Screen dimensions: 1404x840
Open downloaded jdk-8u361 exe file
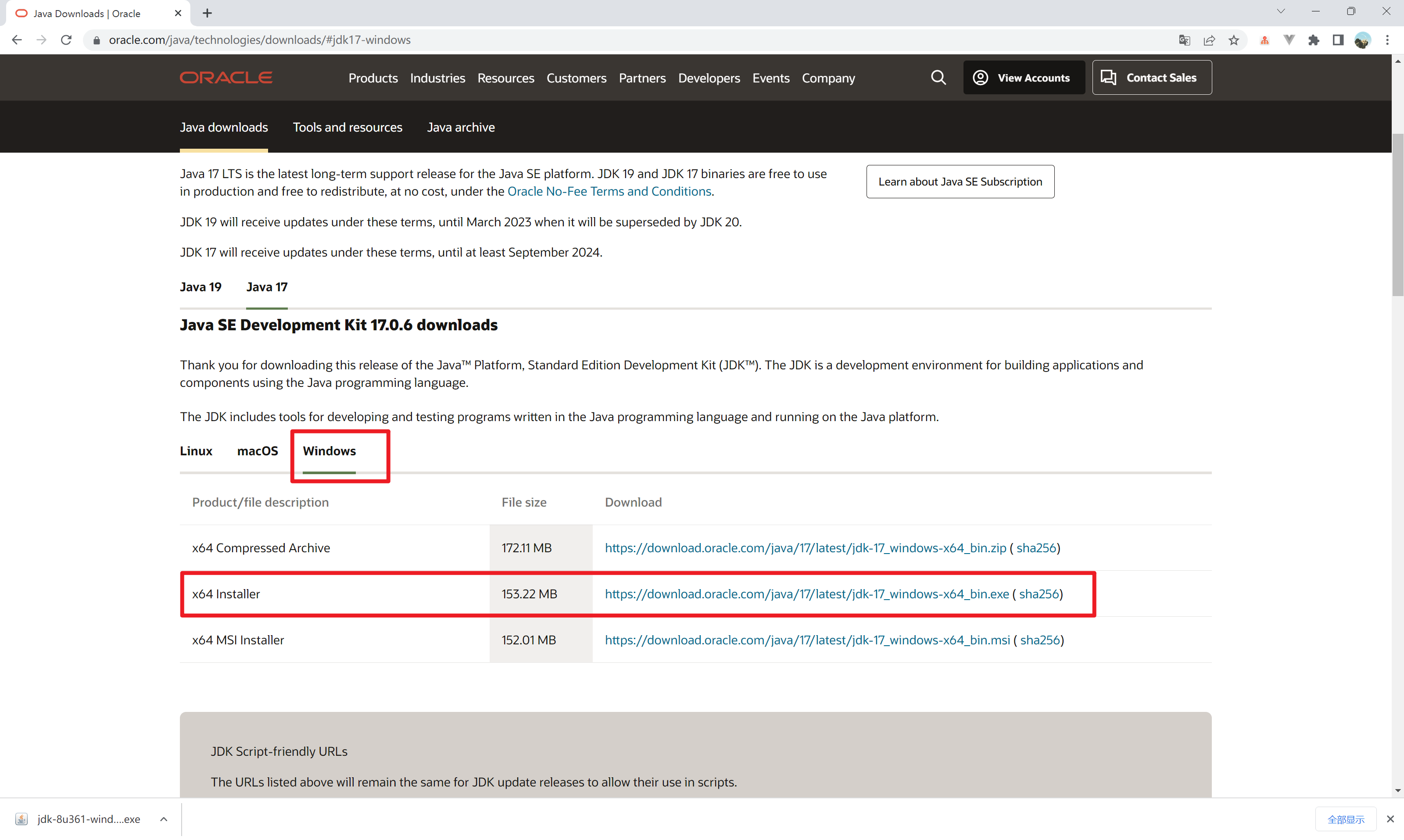78,819
